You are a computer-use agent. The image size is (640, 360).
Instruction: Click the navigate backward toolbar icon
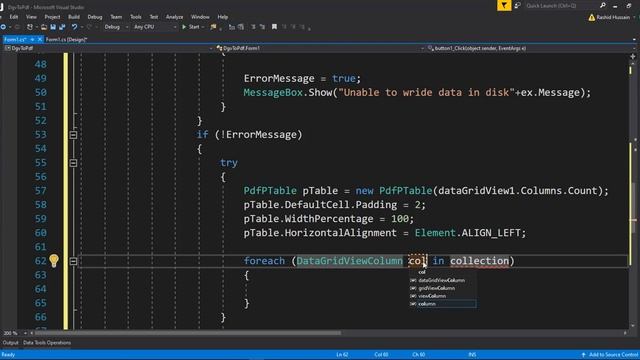point(3,27)
